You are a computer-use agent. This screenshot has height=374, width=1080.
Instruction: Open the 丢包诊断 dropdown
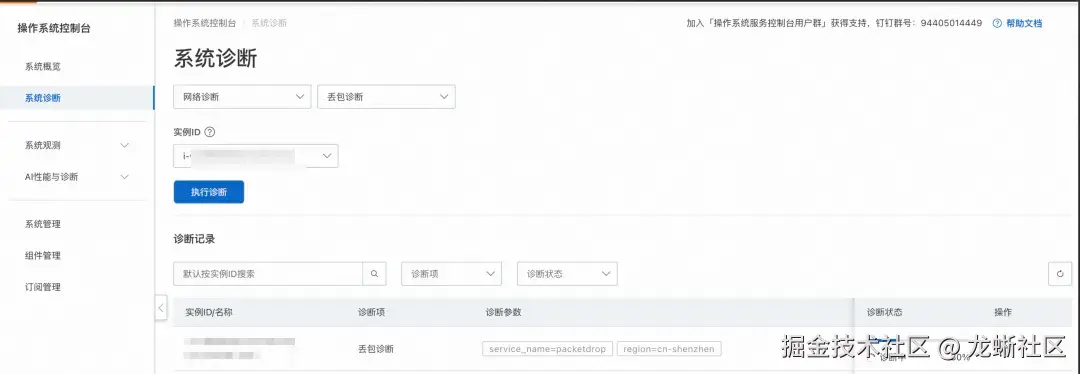(386, 97)
